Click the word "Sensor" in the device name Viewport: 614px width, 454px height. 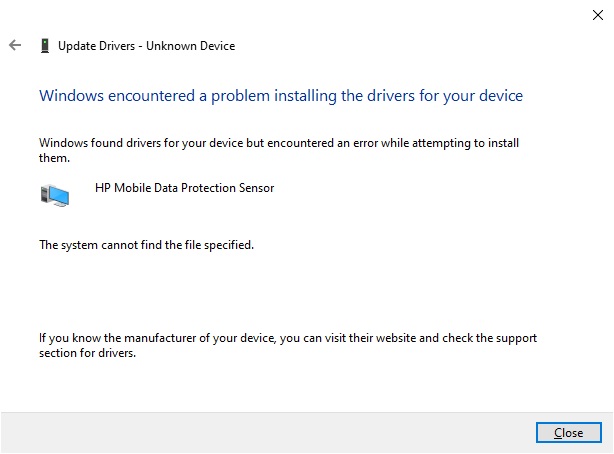[254, 187]
